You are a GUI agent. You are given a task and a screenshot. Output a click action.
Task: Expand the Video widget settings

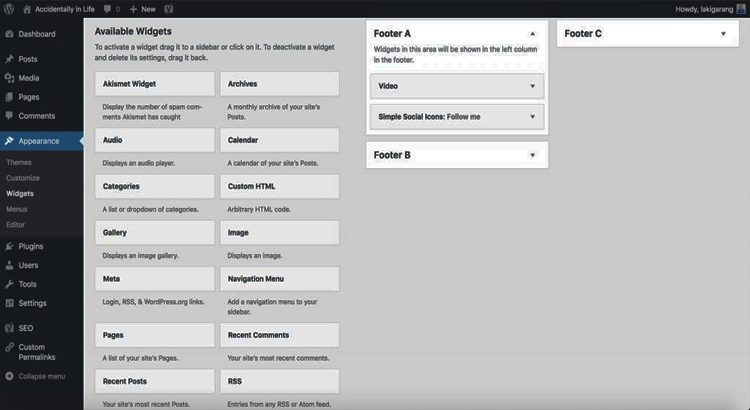pos(533,86)
